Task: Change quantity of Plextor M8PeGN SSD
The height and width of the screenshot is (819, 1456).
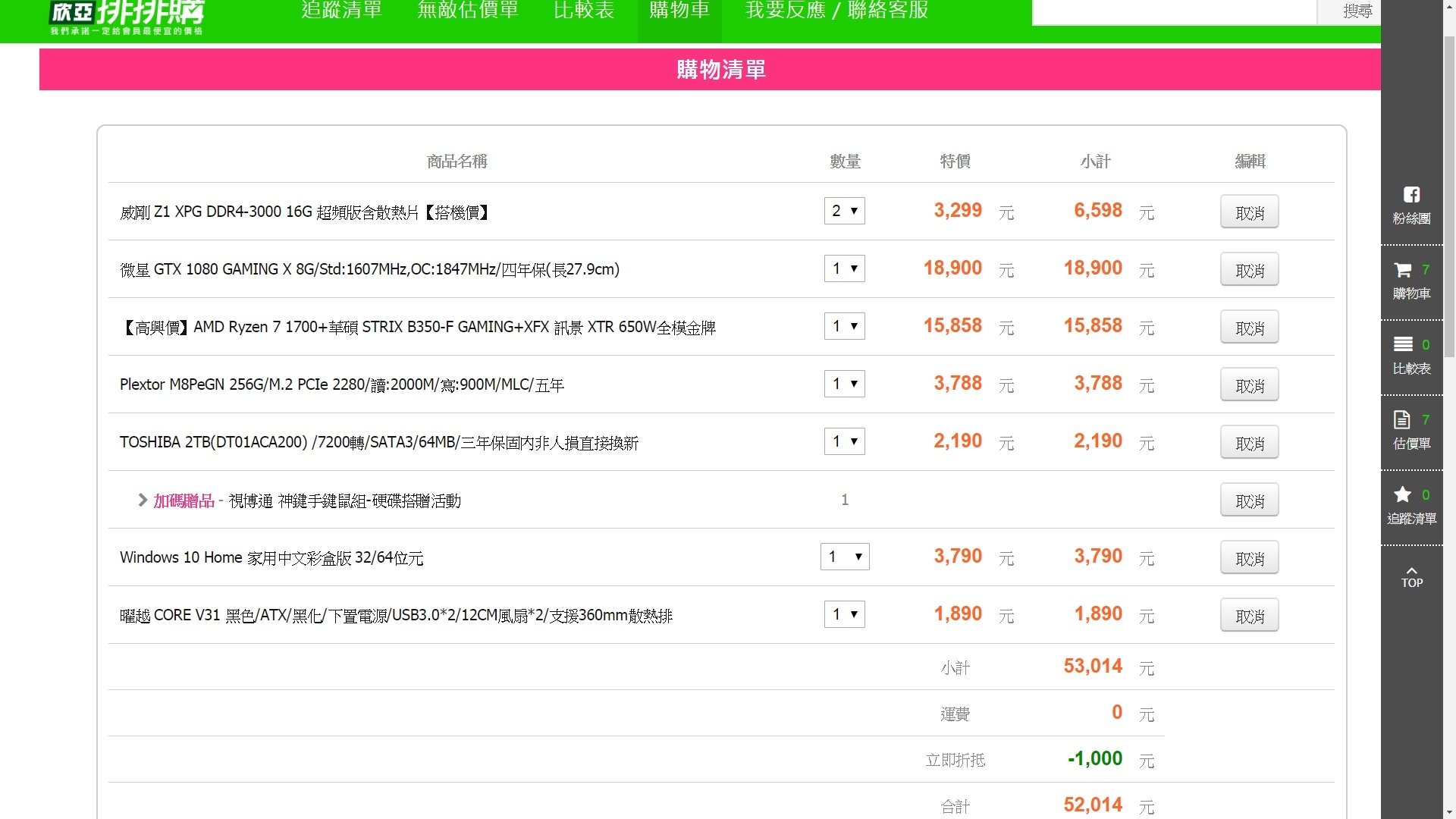Action: (844, 384)
